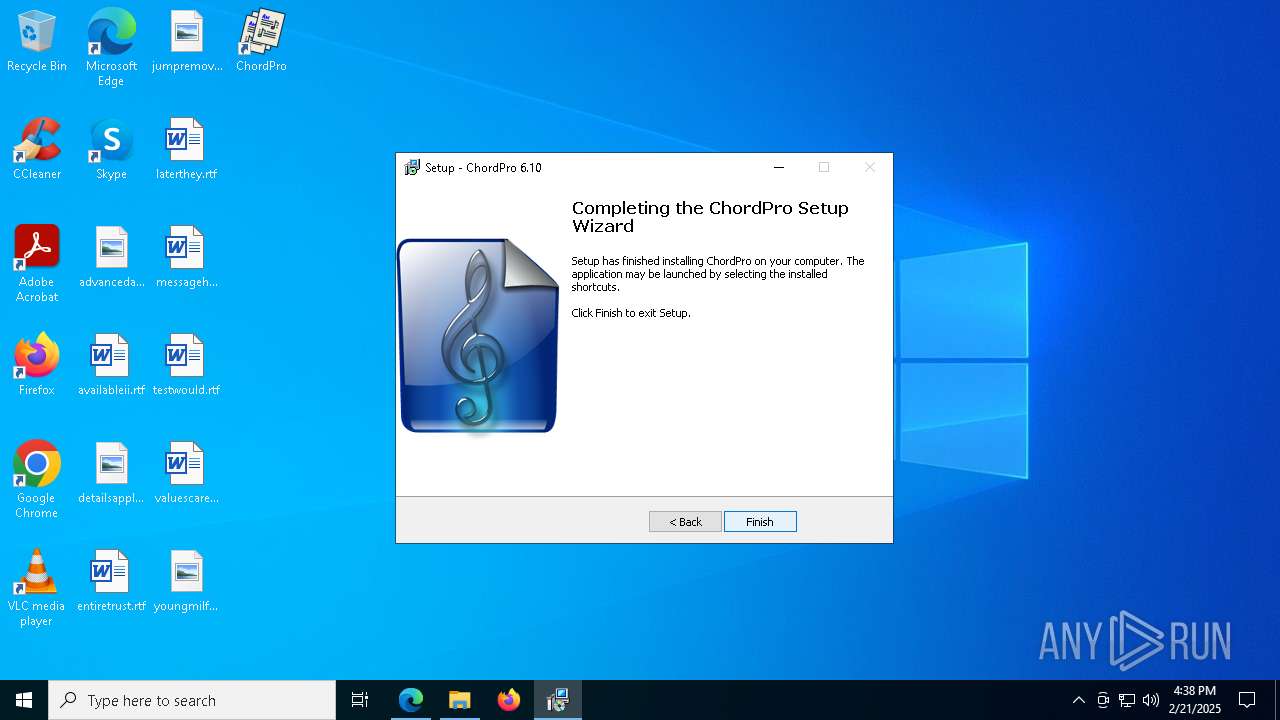Select the detailsappl... image file icon

point(111,474)
